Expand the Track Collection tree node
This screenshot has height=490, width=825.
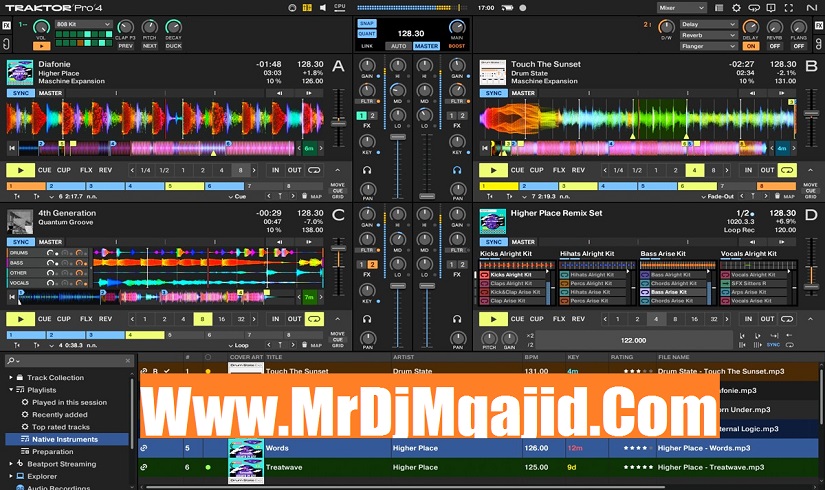[11, 377]
